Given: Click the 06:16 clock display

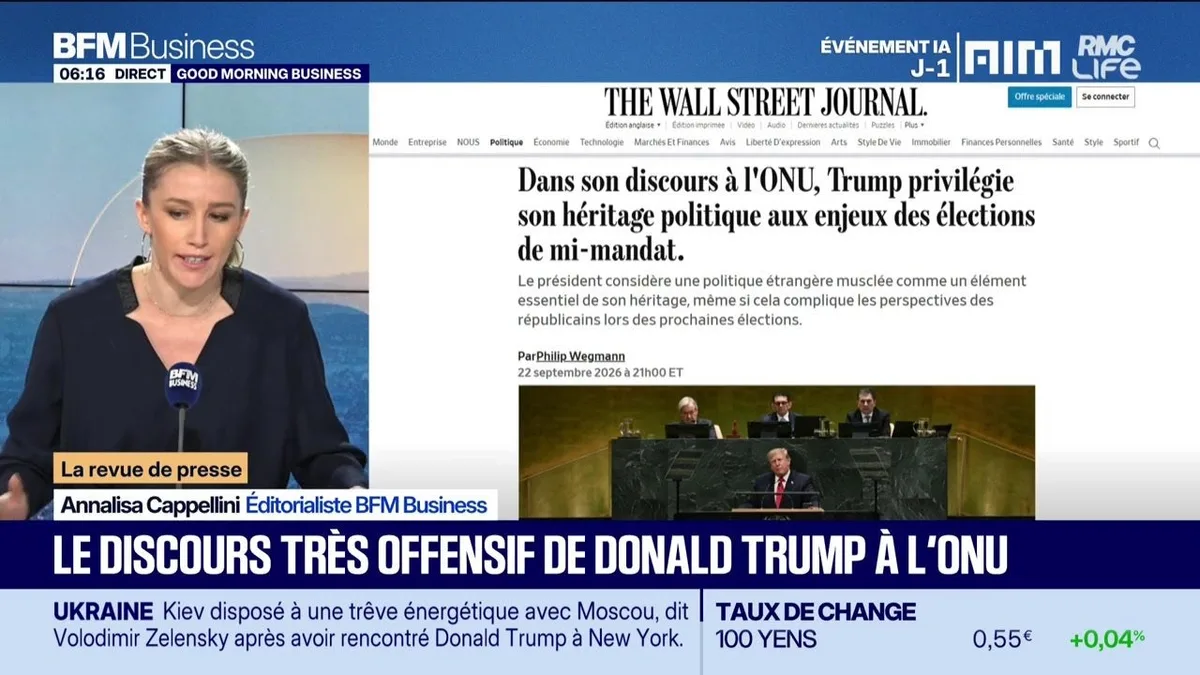Looking at the screenshot, I should click(80, 74).
